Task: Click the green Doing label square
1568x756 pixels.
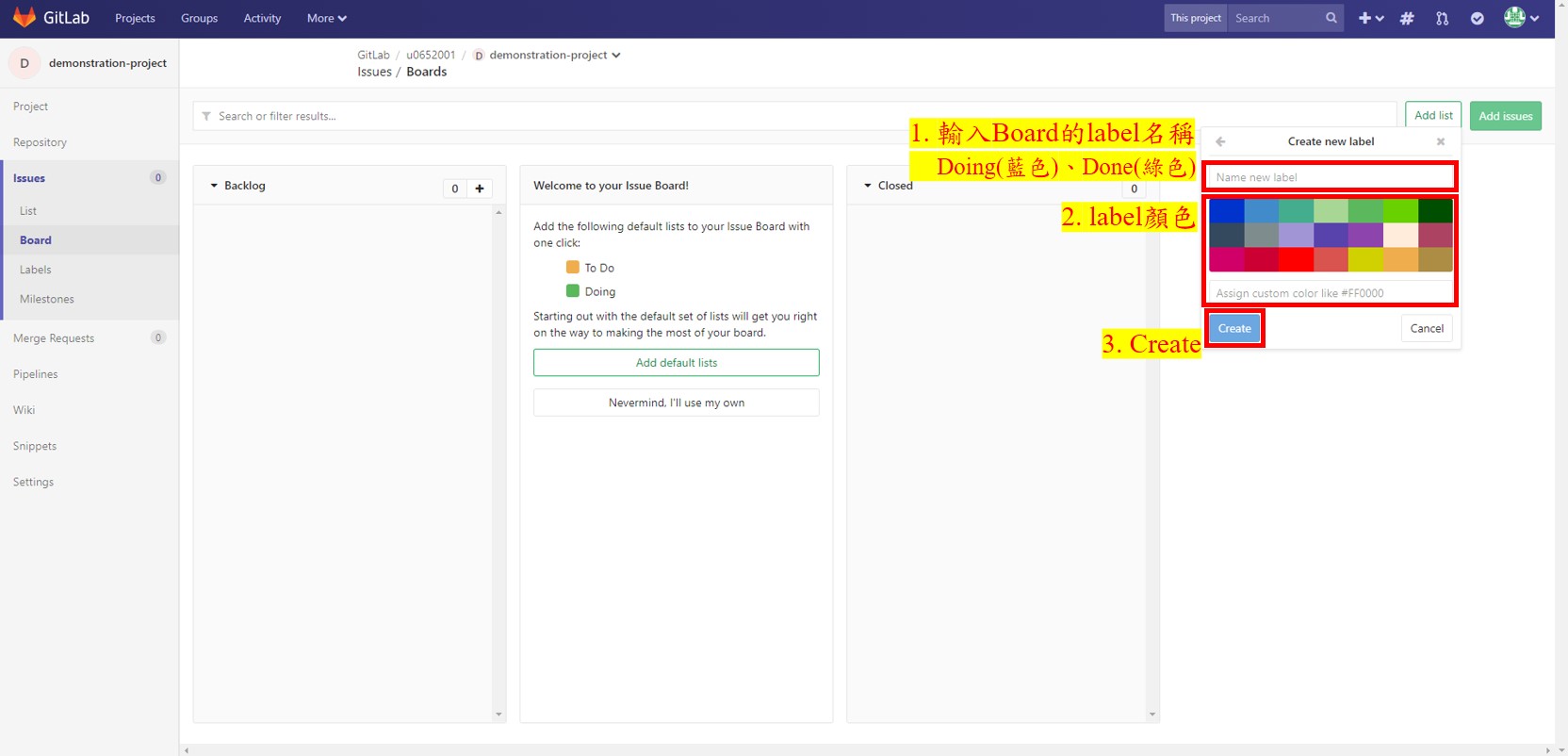Action: (x=572, y=290)
